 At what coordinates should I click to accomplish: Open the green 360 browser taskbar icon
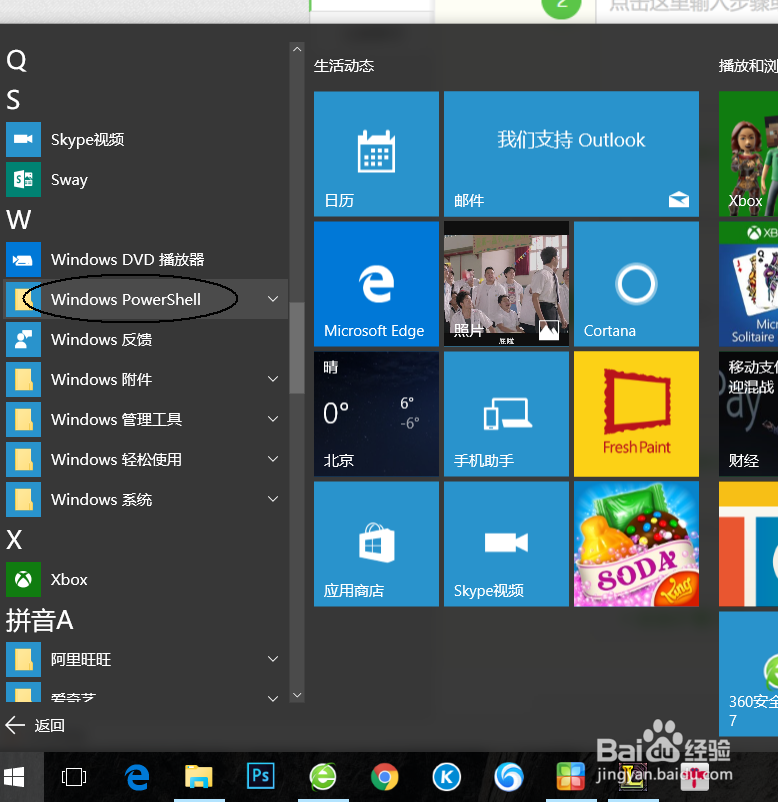tap(323, 777)
